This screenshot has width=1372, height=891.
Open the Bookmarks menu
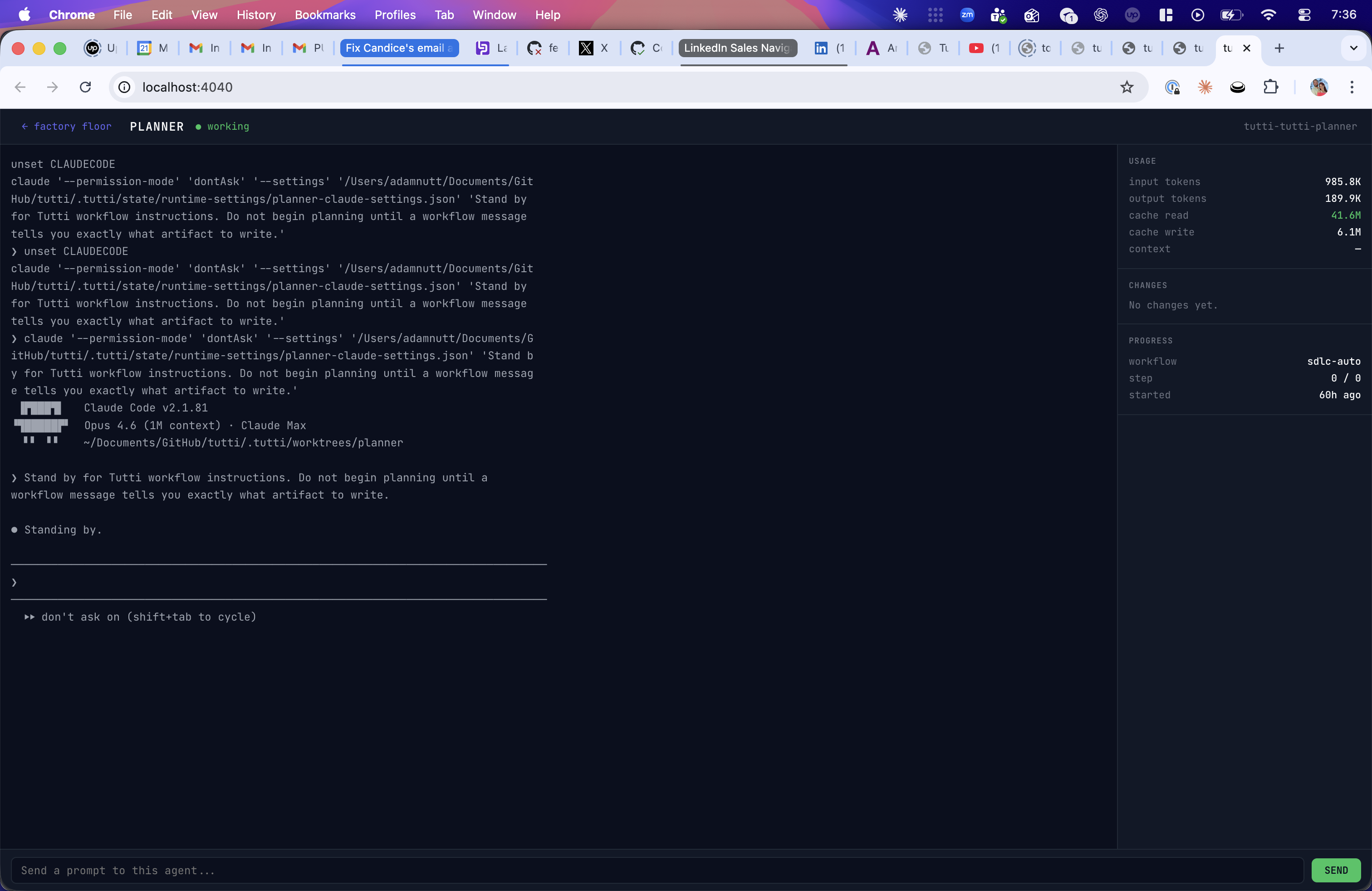[x=325, y=15]
